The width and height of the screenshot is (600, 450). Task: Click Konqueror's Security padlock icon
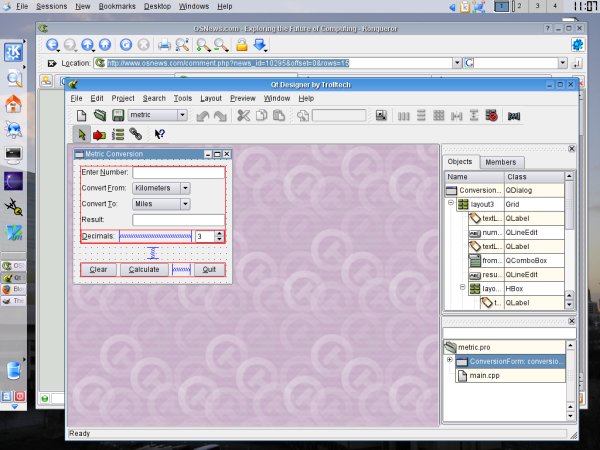(241, 45)
